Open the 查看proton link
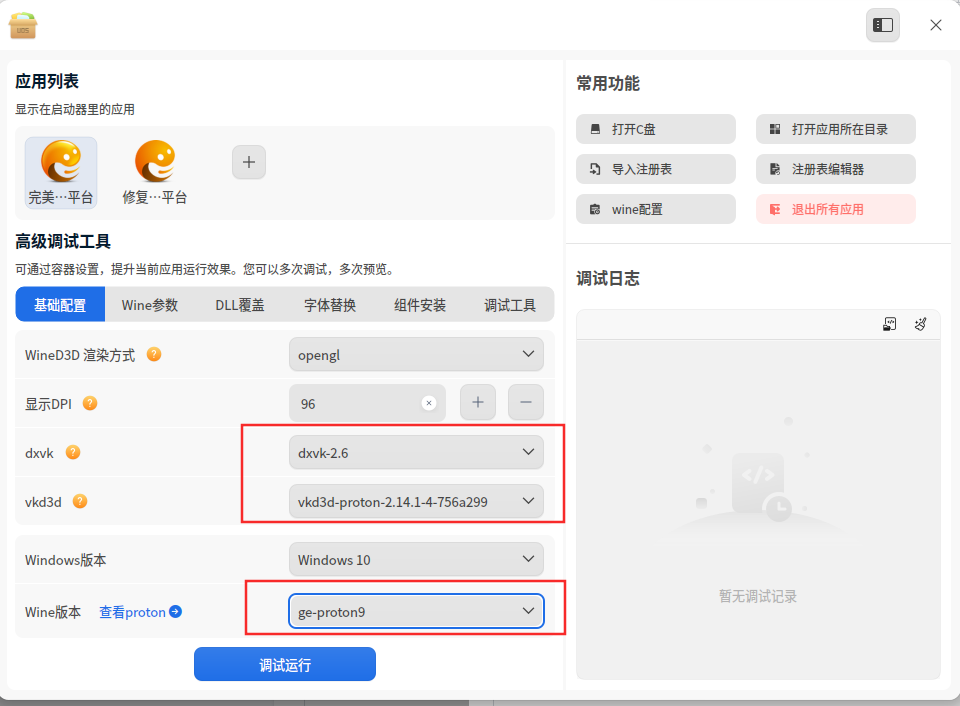Image resolution: width=960 pixels, height=706 pixels. 132,612
